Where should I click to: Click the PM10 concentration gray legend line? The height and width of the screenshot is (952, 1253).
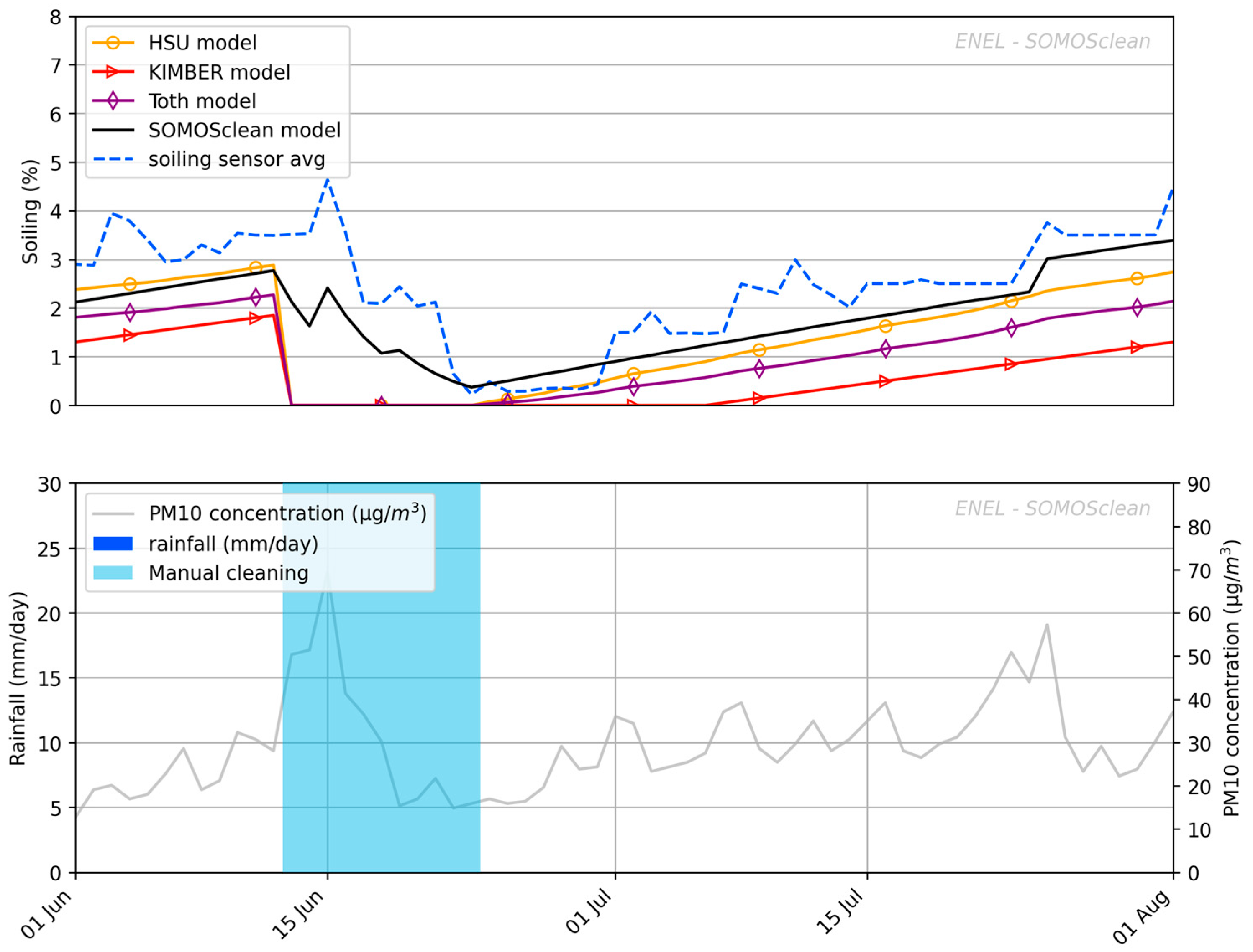click(113, 514)
